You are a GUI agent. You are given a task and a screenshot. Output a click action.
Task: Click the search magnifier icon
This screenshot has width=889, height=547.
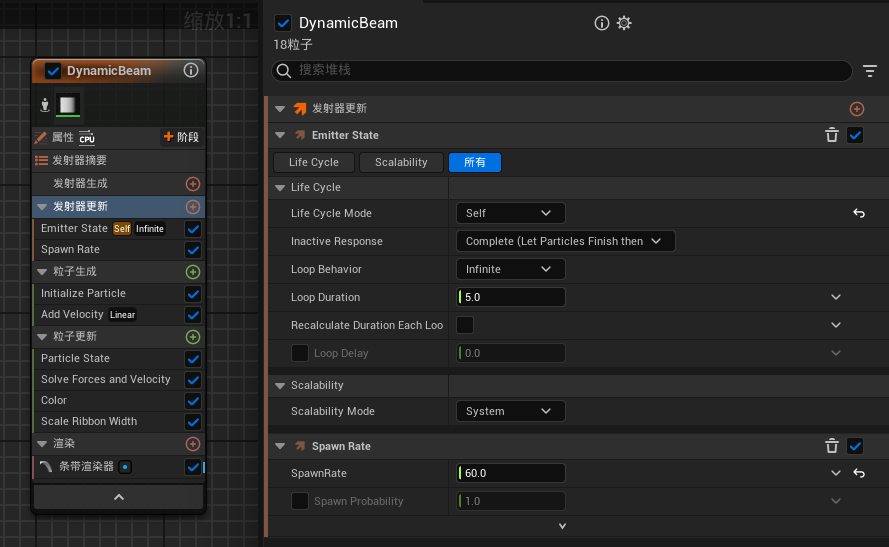tap(284, 71)
